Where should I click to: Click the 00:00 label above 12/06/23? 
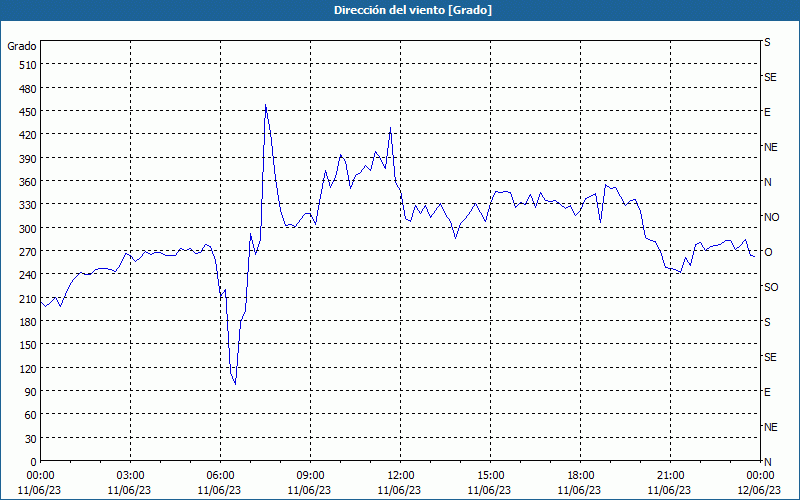[x=760, y=476]
